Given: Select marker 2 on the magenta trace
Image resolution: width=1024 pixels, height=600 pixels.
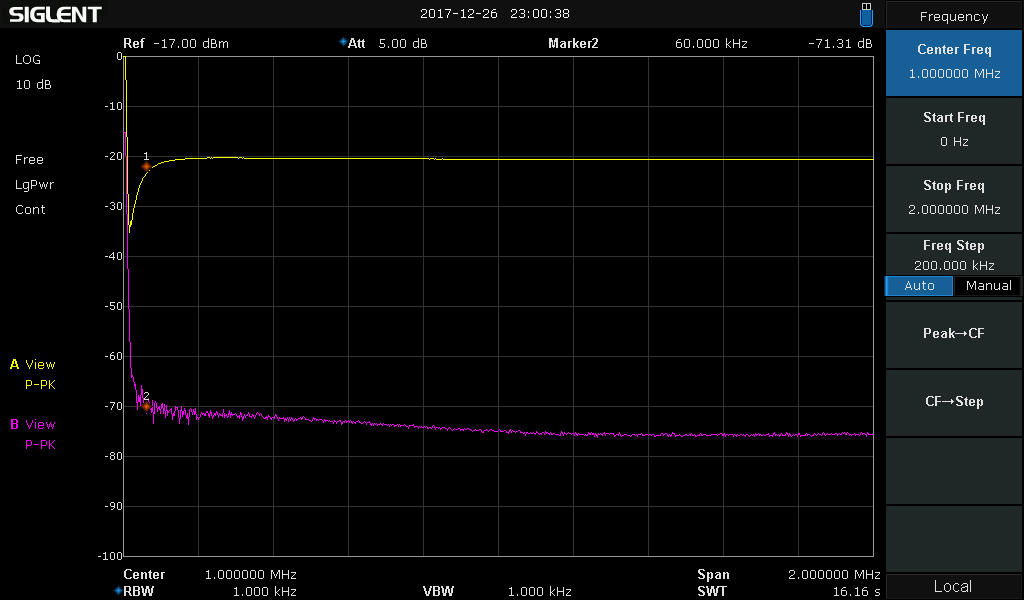Looking at the screenshot, I should pyautogui.click(x=146, y=405).
